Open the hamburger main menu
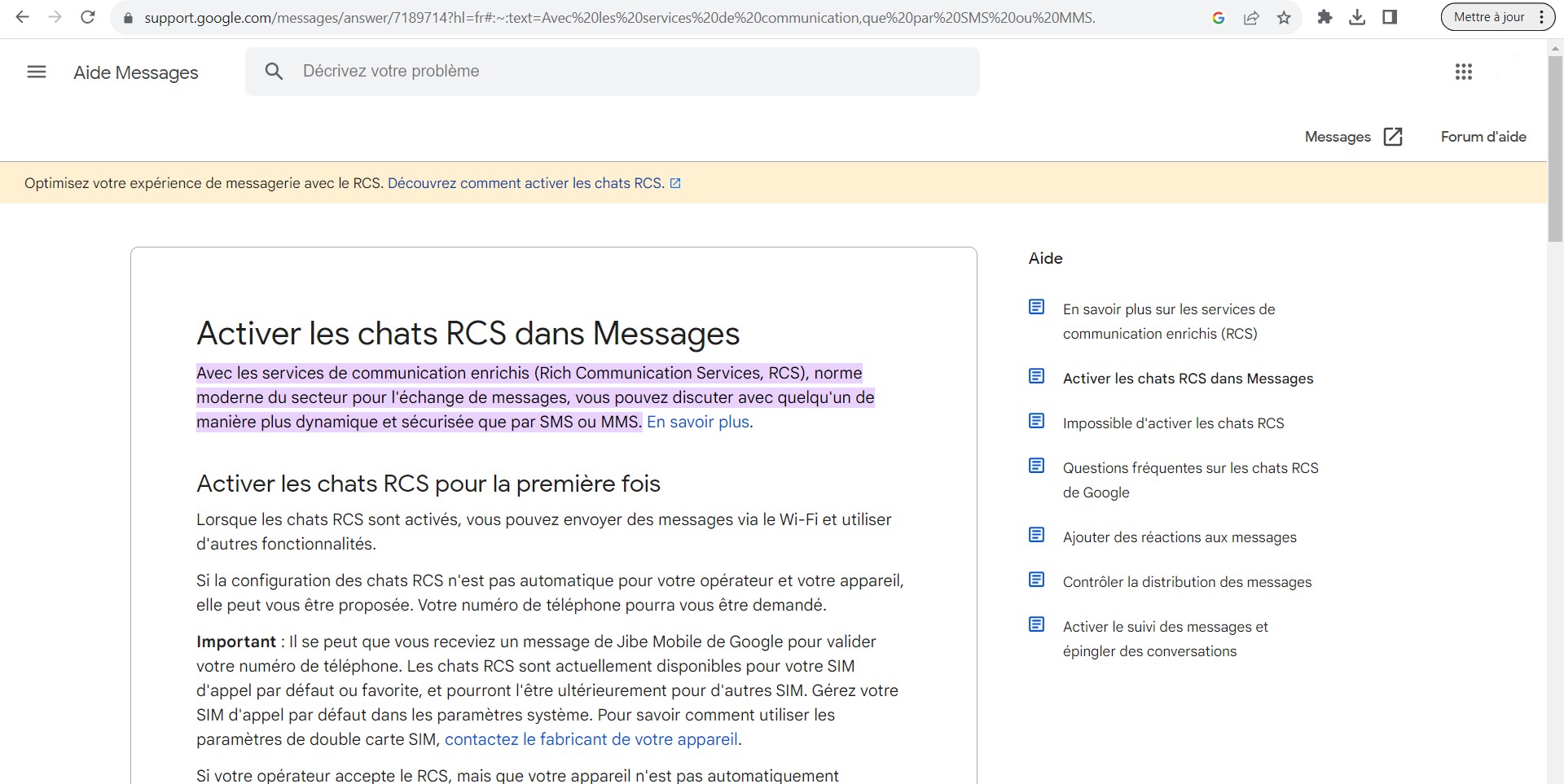Image resolution: width=1564 pixels, height=784 pixels. tap(37, 72)
